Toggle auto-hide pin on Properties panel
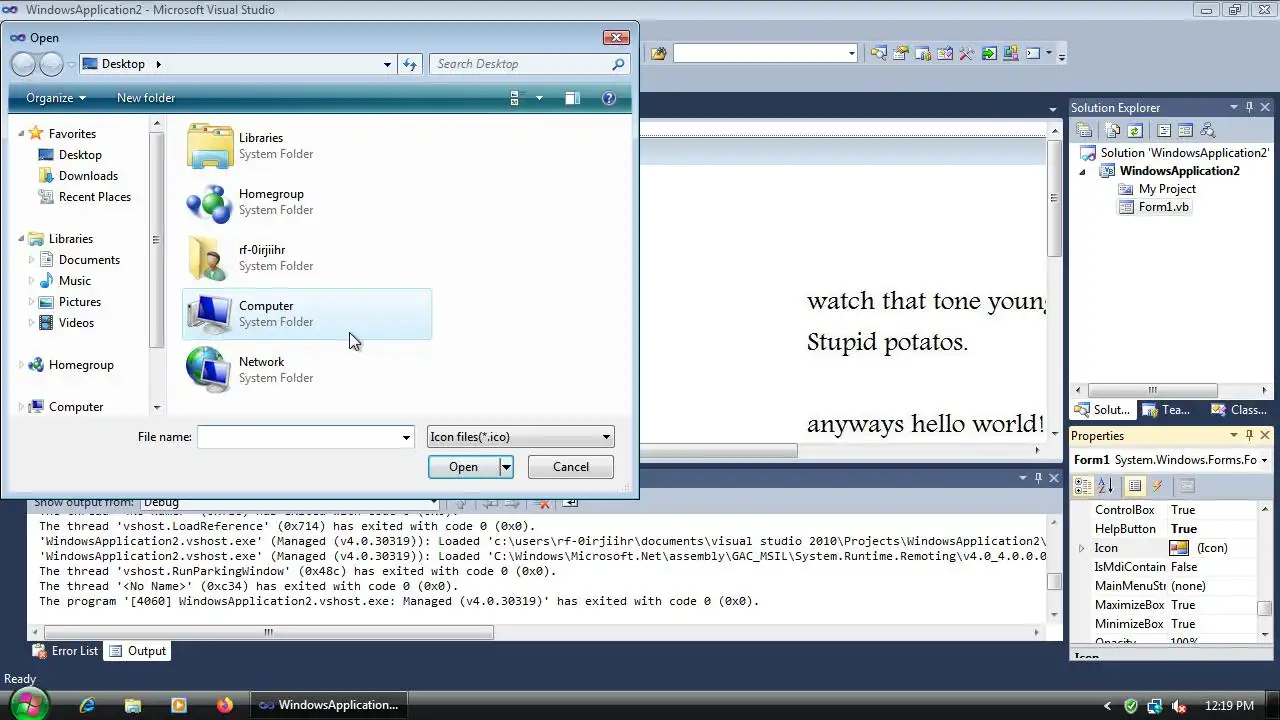This screenshot has height=720, width=1280. 1249,435
